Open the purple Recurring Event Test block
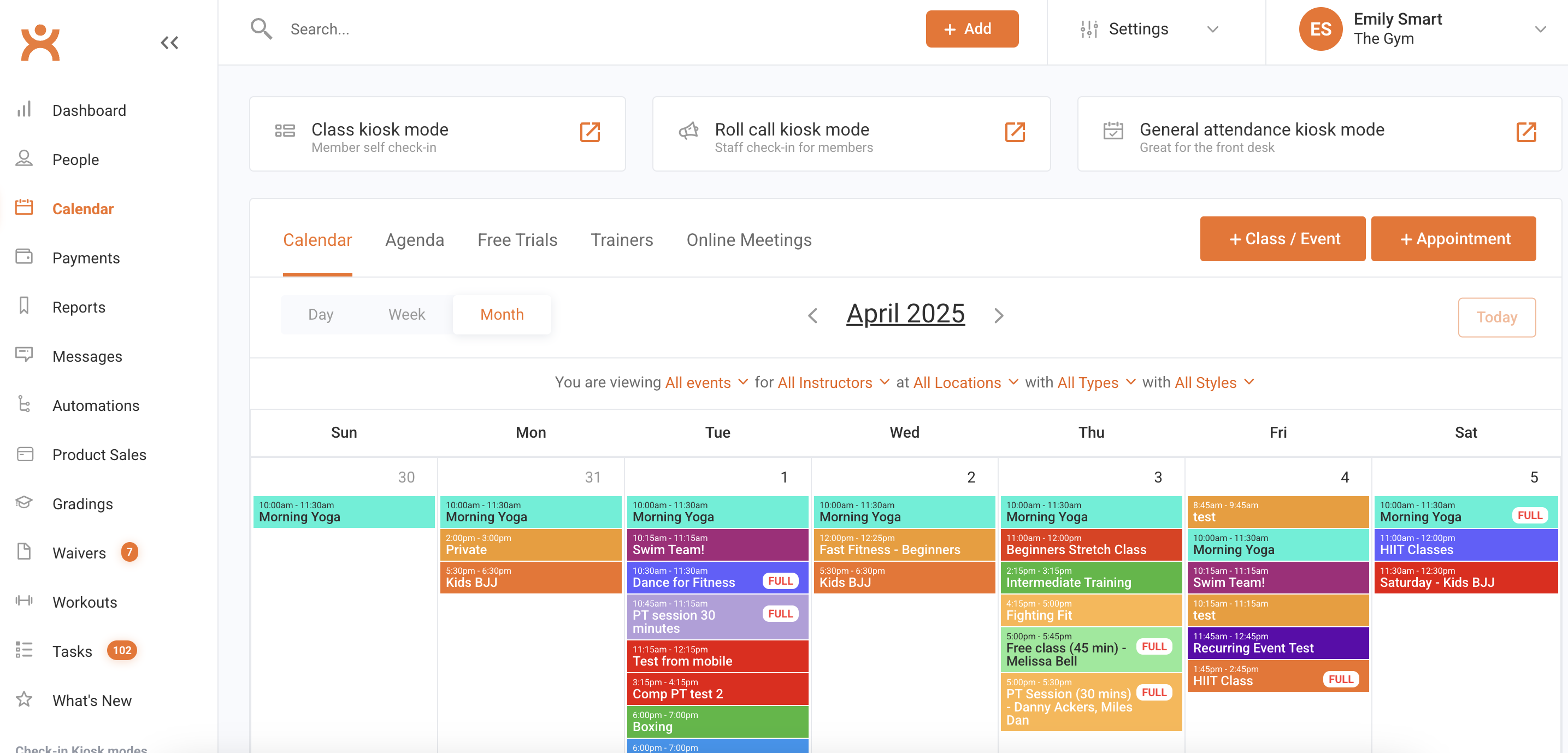Viewport: 1568px width, 753px height. click(1277, 643)
